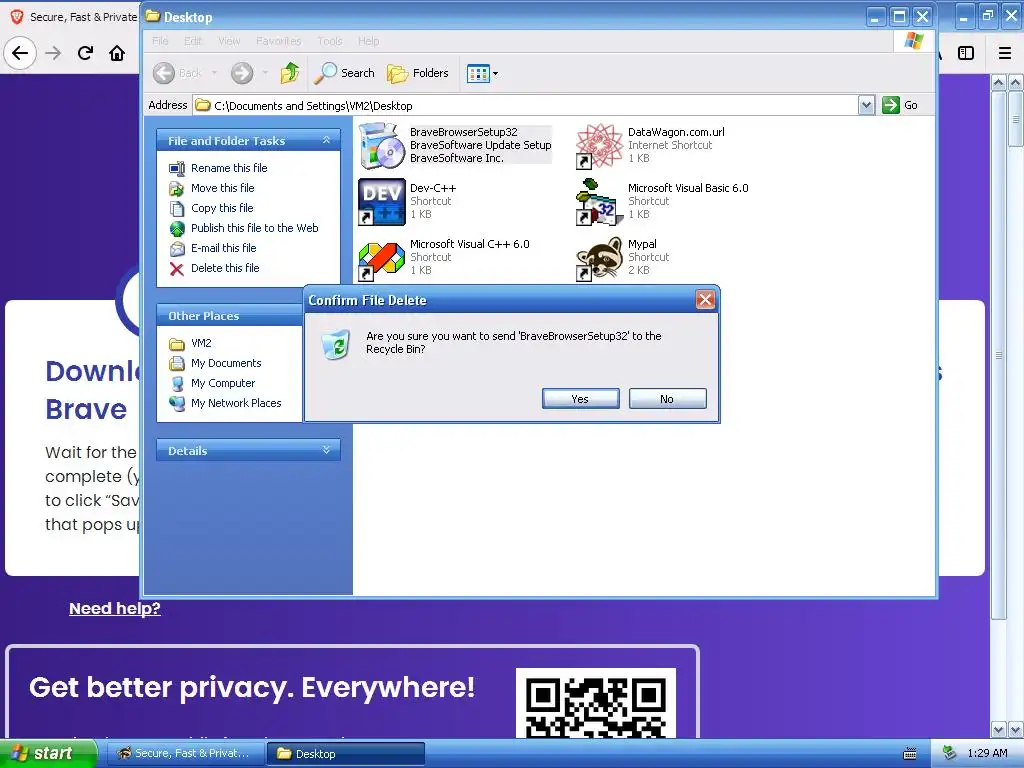
Task: Open the Forward history dropdown arrow
Action: (265, 73)
